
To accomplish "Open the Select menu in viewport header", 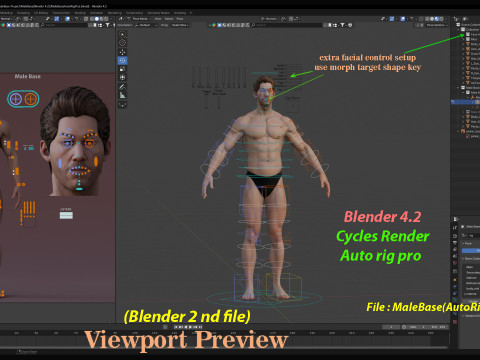I will pos(168,19).
